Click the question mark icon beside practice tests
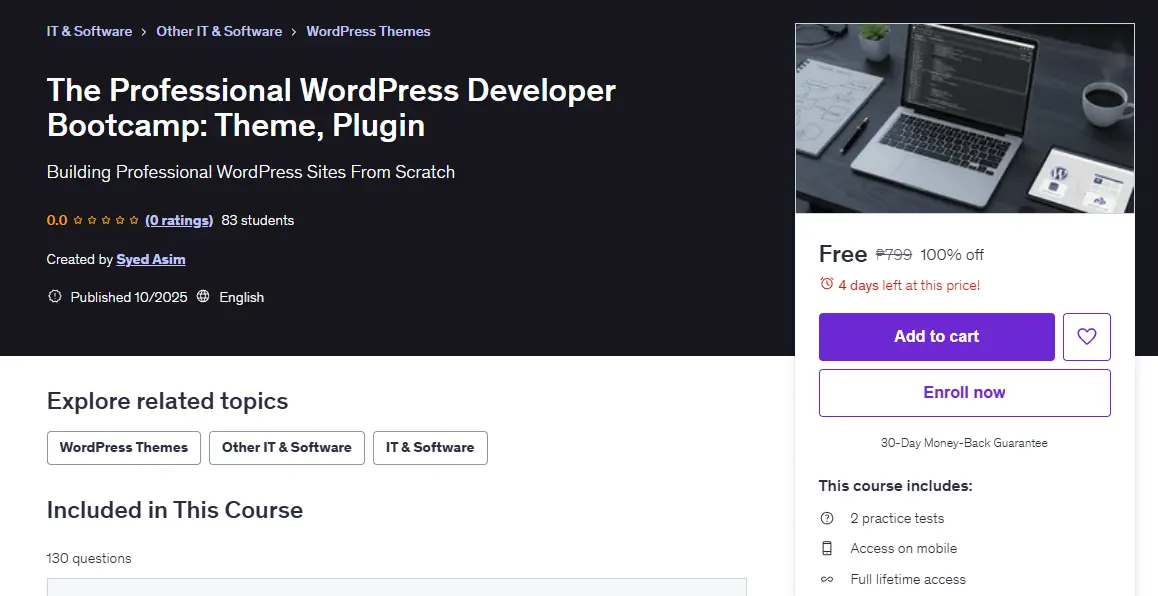Screen dimensions: 1158x596 pos(827,518)
